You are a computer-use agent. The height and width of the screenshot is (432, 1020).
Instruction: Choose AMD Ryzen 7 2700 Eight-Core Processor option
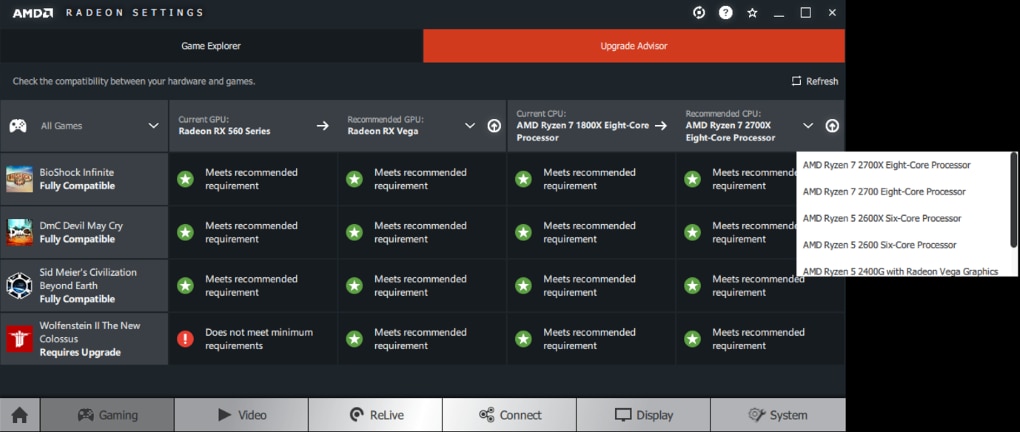tap(904, 191)
